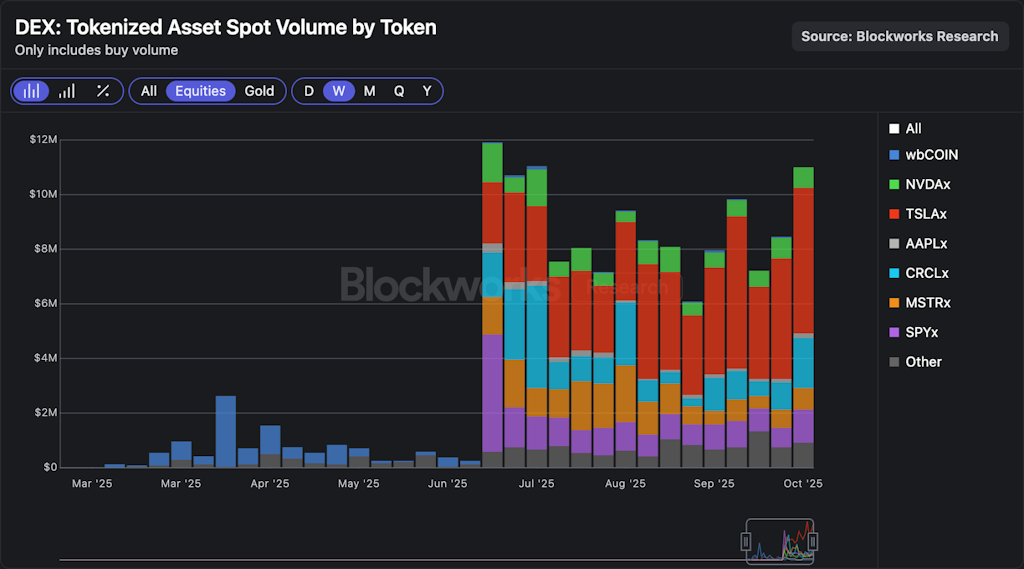Choose the Equities filter tab

pos(201,91)
